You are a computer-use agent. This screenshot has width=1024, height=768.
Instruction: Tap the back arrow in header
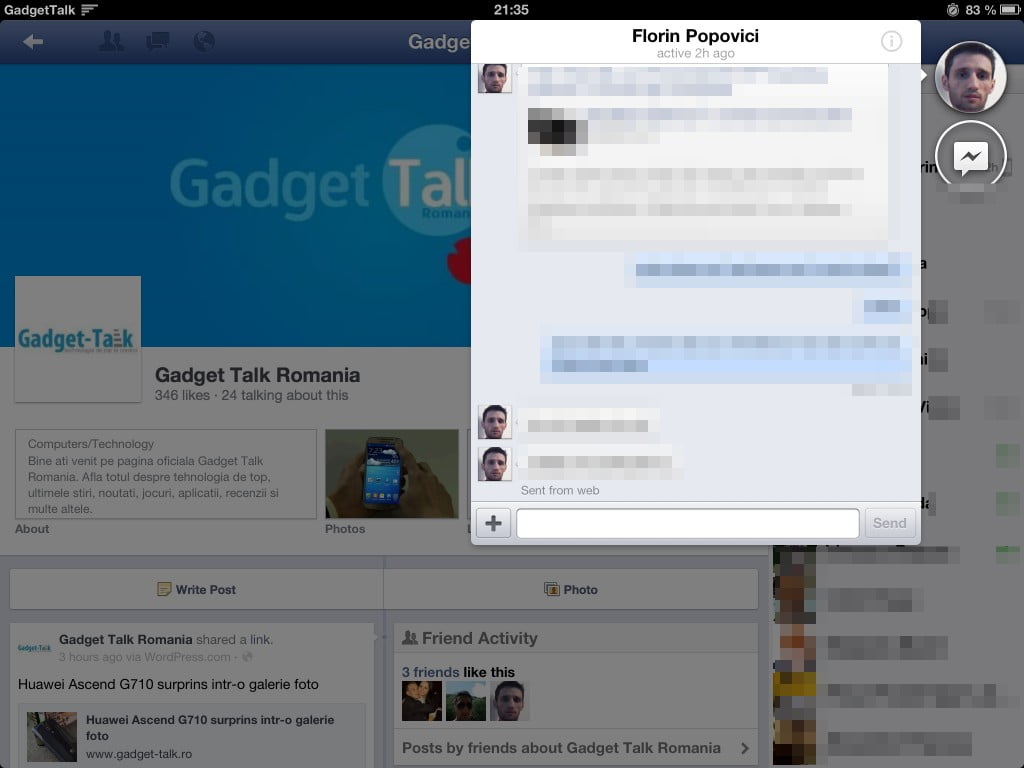coord(33,42)
